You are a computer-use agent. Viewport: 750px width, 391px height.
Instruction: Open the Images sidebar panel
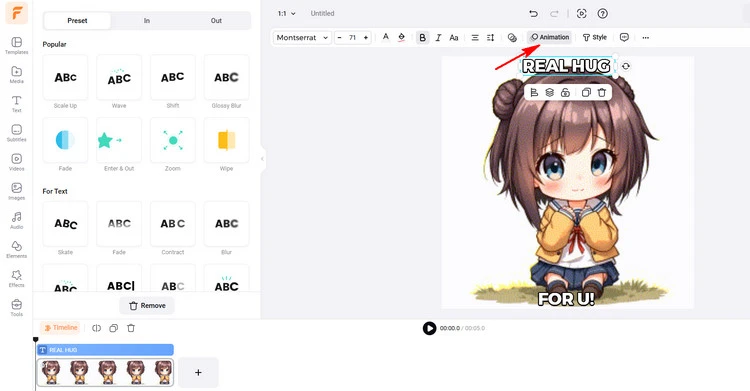click(16, 191)
